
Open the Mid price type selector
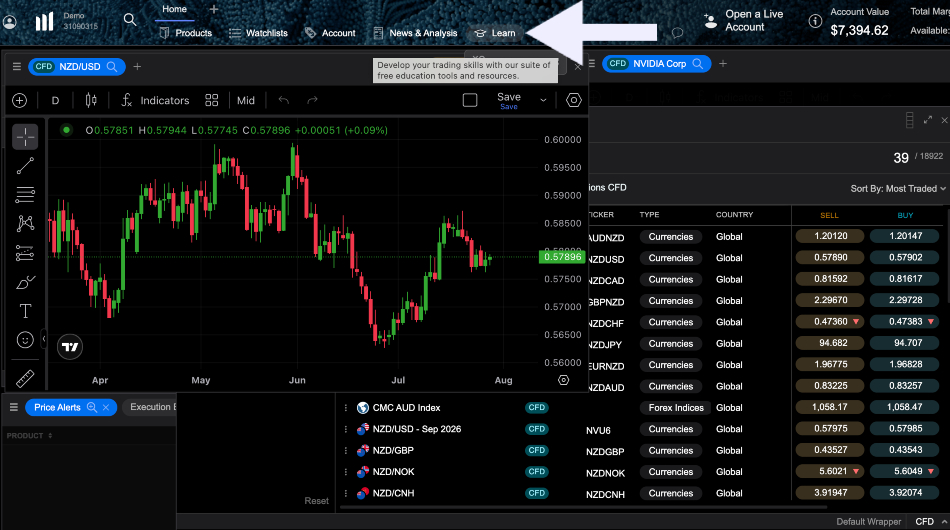[x=246, y=101]
